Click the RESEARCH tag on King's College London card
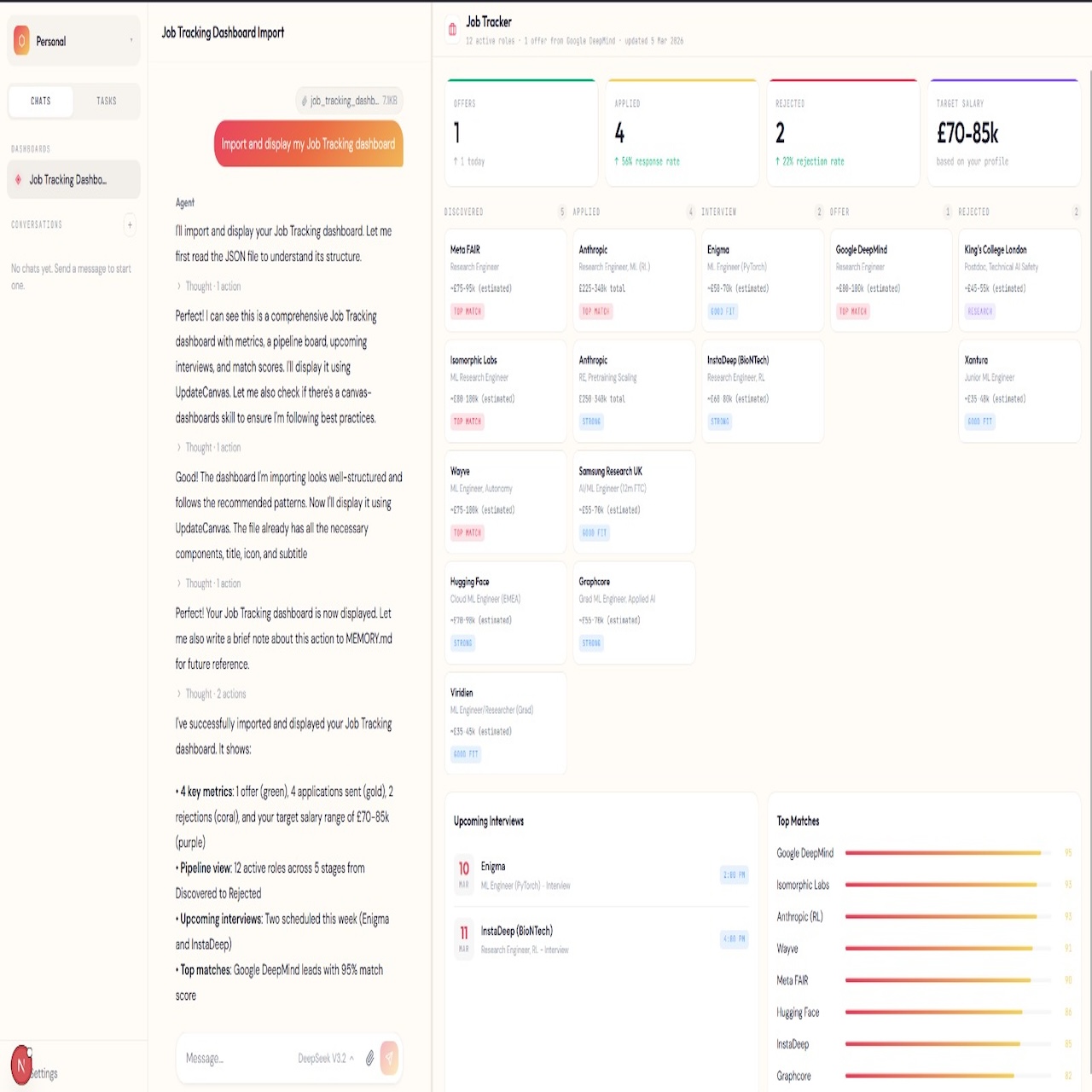The height and width of the screenshot is (1092, 1092). point(980,311)
